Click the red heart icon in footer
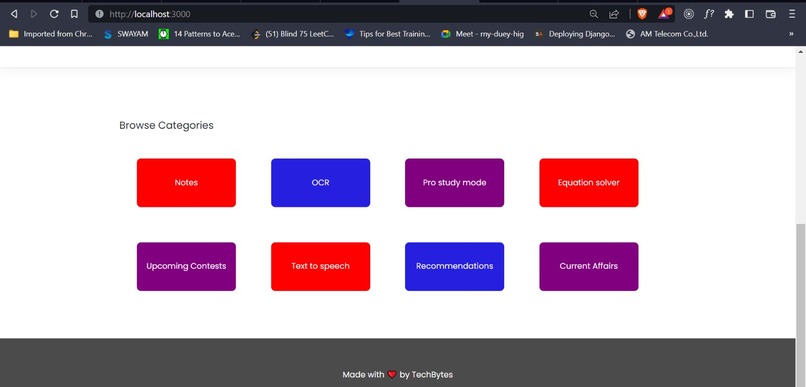The image size is (806, 387). [392, 375]
